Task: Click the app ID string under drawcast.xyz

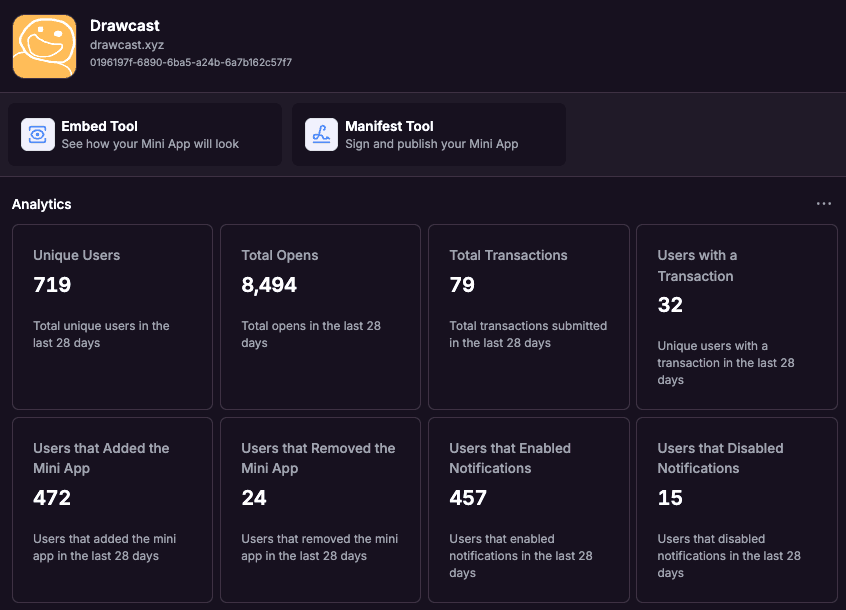Action: point(190,62)
